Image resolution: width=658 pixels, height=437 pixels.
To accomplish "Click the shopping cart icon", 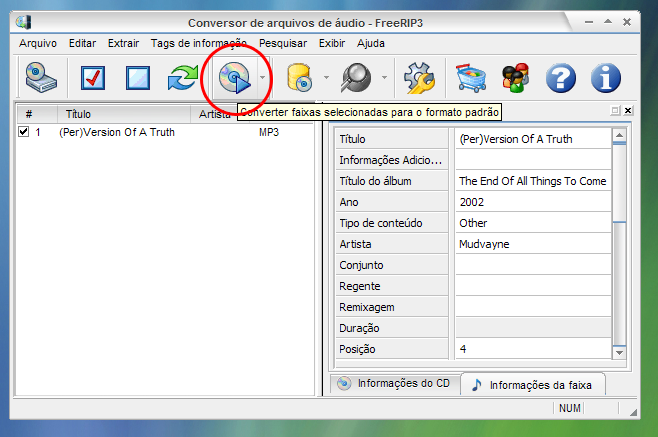I will 470,78.
